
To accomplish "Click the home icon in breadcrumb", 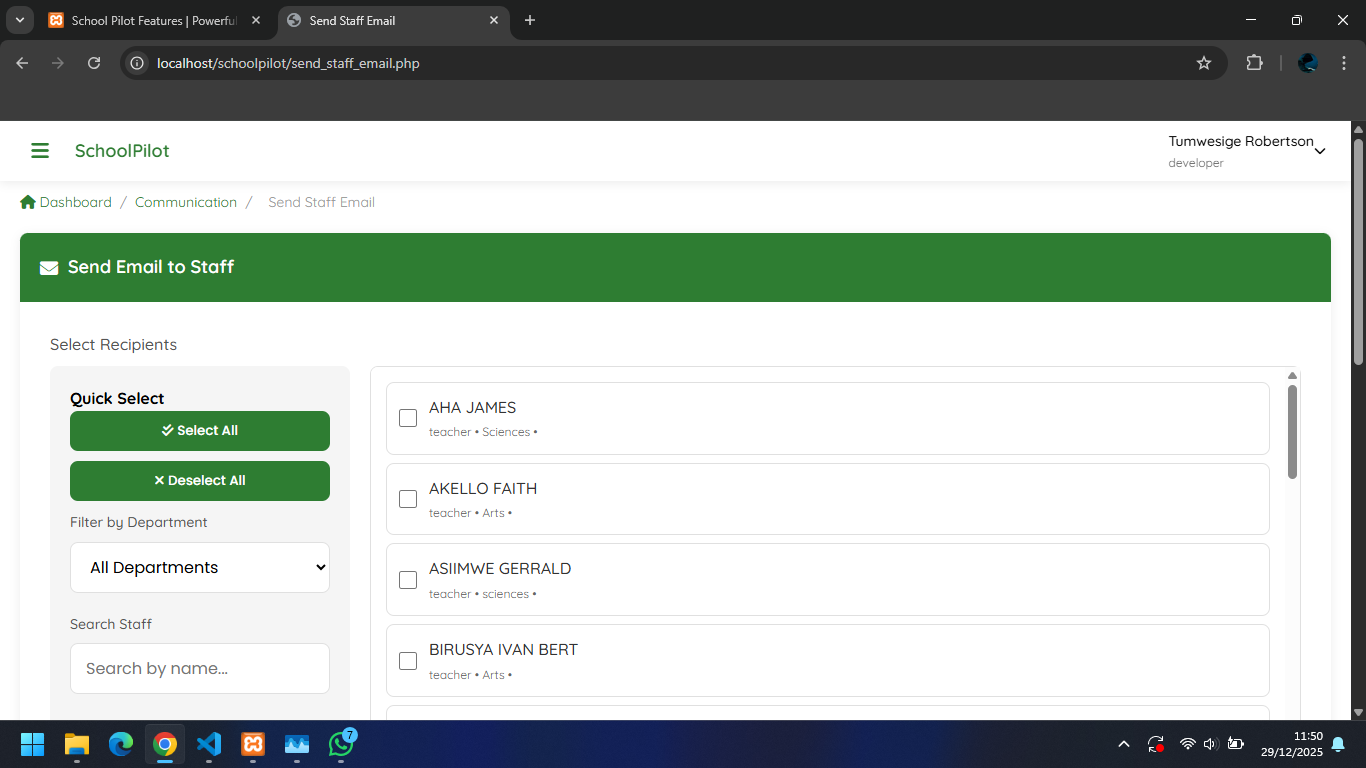I will tap(28, 202).
